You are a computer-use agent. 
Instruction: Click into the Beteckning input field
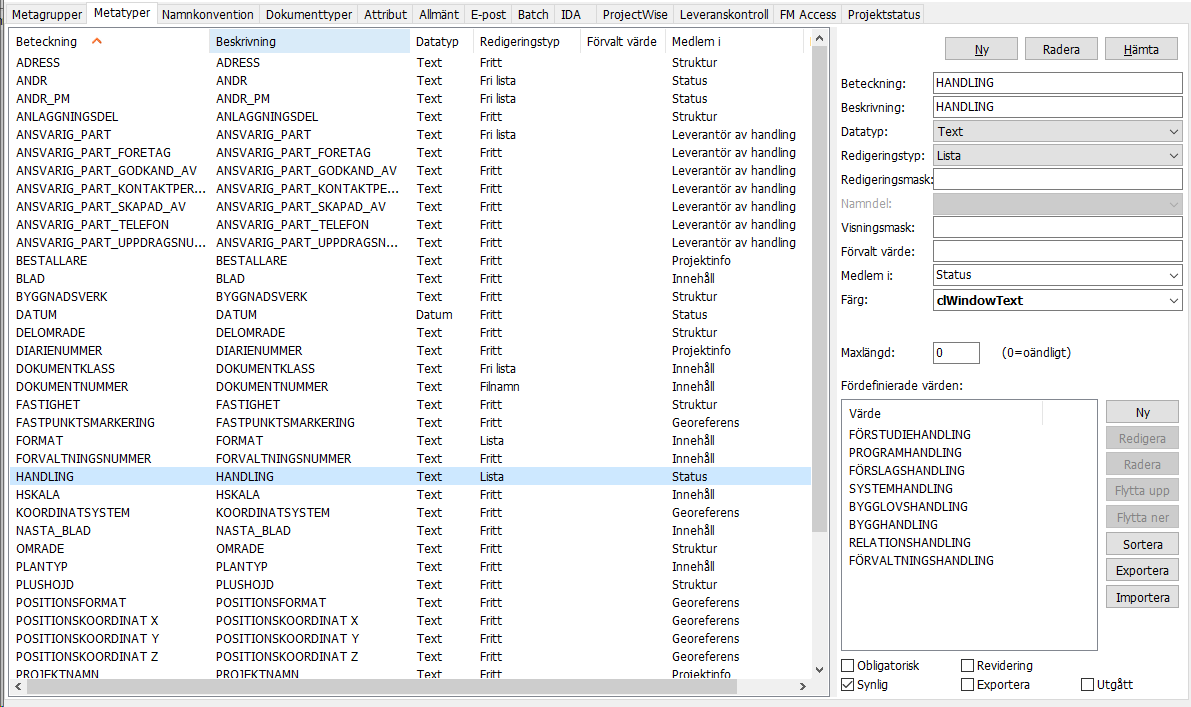pyautogui.click(x=1057, y=83)
